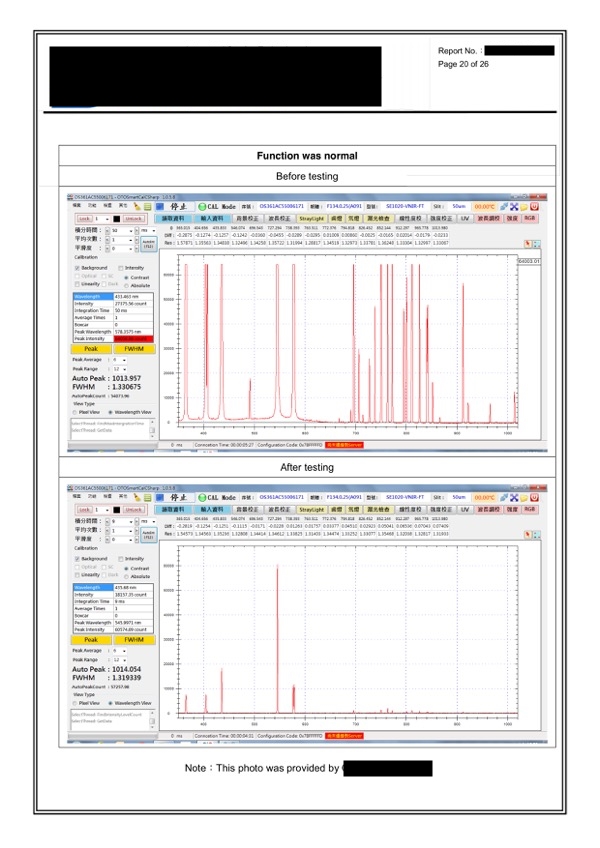600x848 pixels.
Task: Click the blue square icon left of 停止 in After testing
Action: [160, 497]
